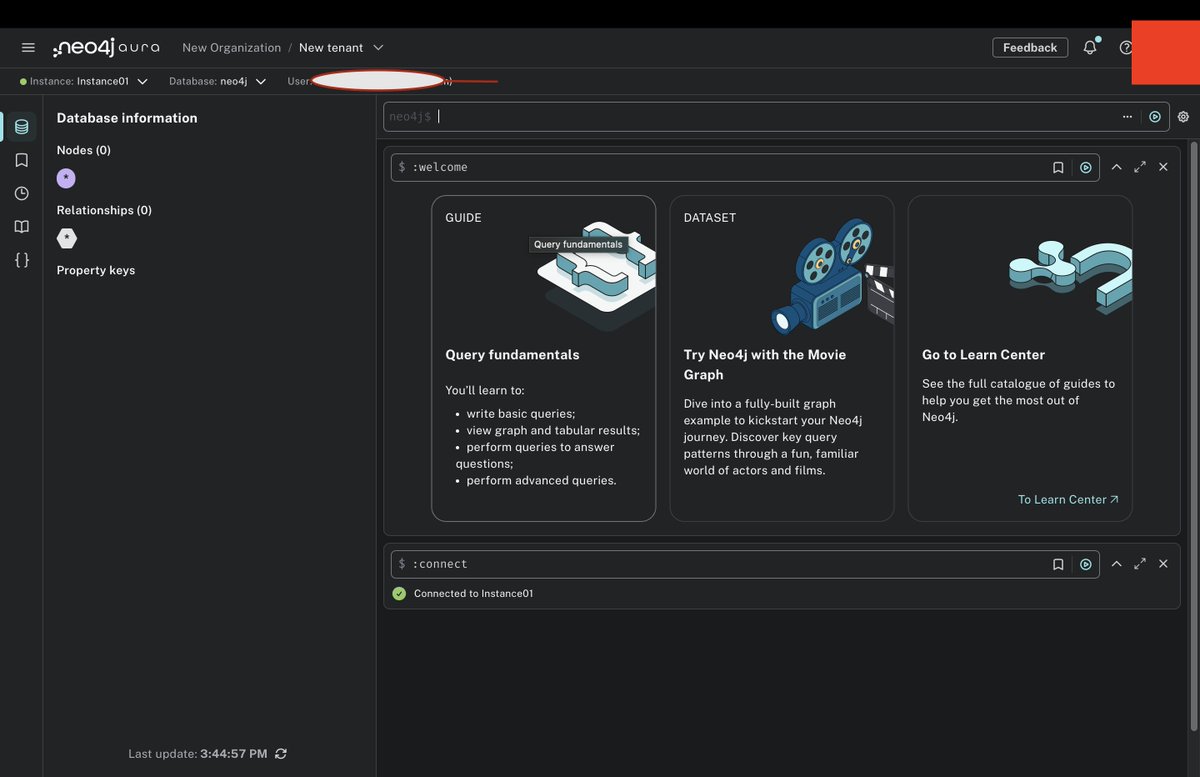Image resolution: width=1200 pixels, height=777 pixels.
Task: Open Database information sidebar icon
Action: click(21, 127)
